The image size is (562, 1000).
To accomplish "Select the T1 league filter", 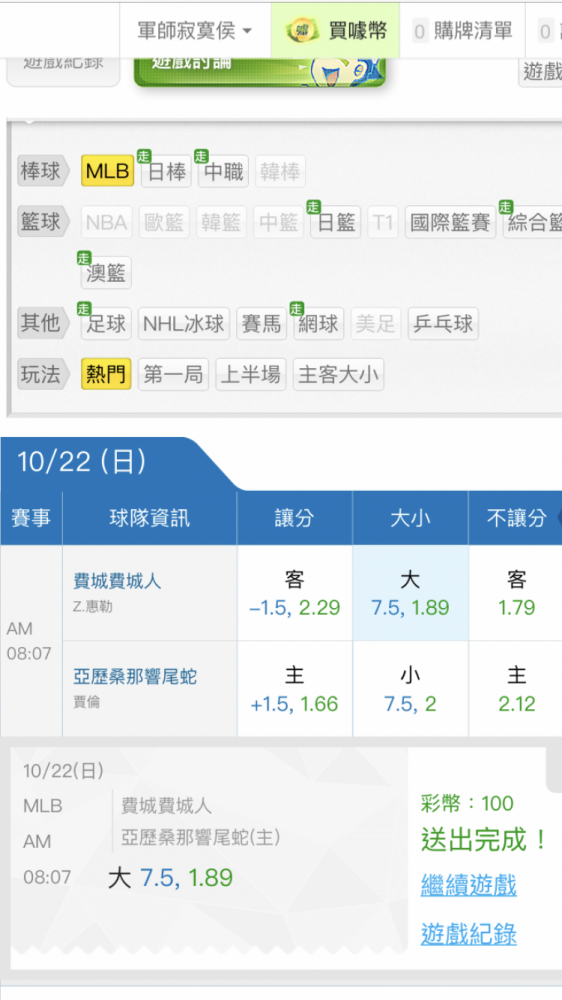I will [383, 222].
